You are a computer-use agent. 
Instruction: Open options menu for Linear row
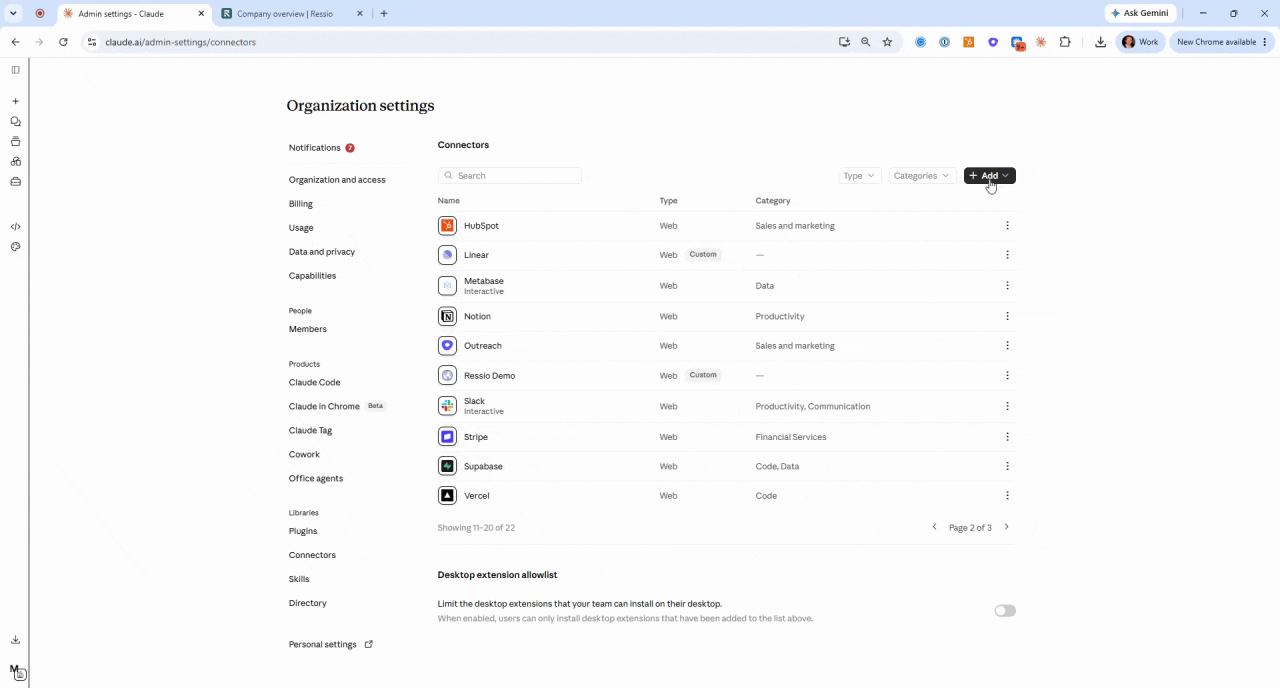tap(1007, 255)
